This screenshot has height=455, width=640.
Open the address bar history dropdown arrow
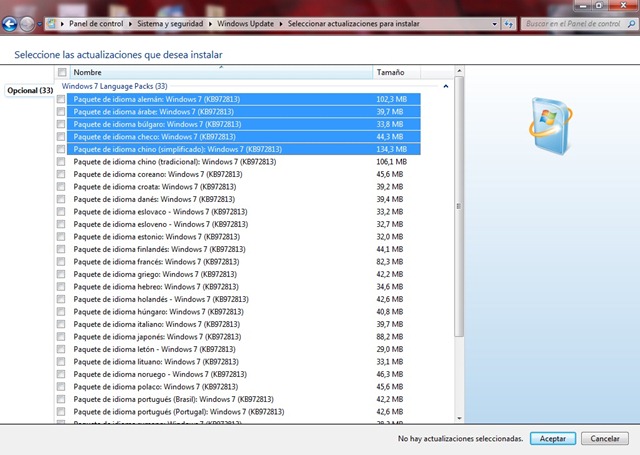point(495,24)
